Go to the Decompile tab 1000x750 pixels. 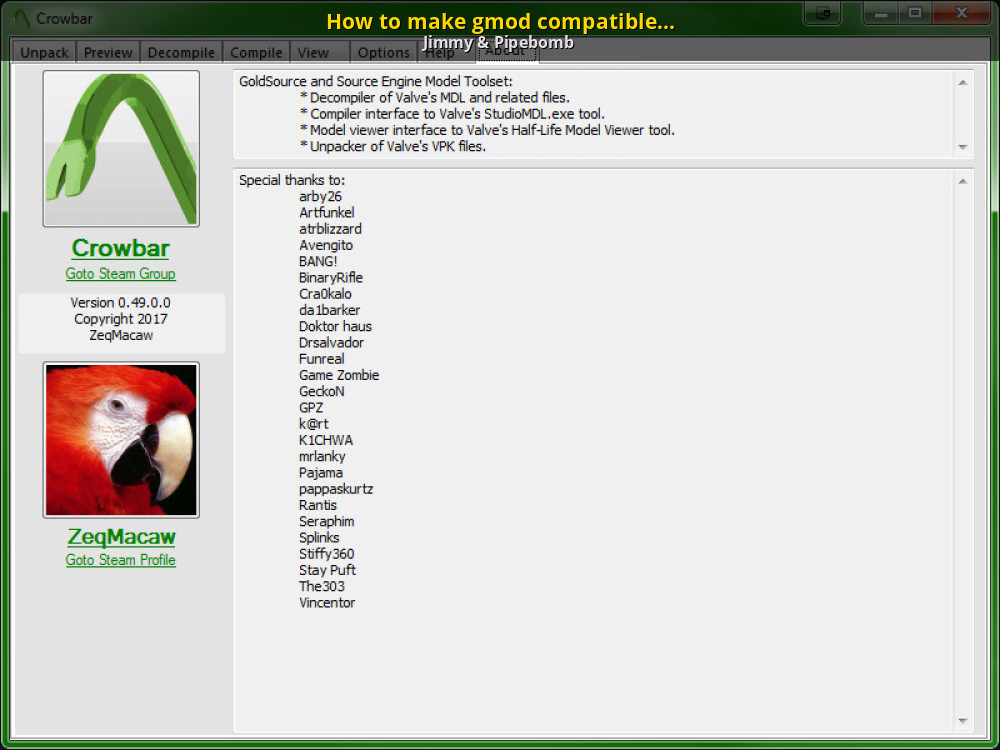(181, 53)
